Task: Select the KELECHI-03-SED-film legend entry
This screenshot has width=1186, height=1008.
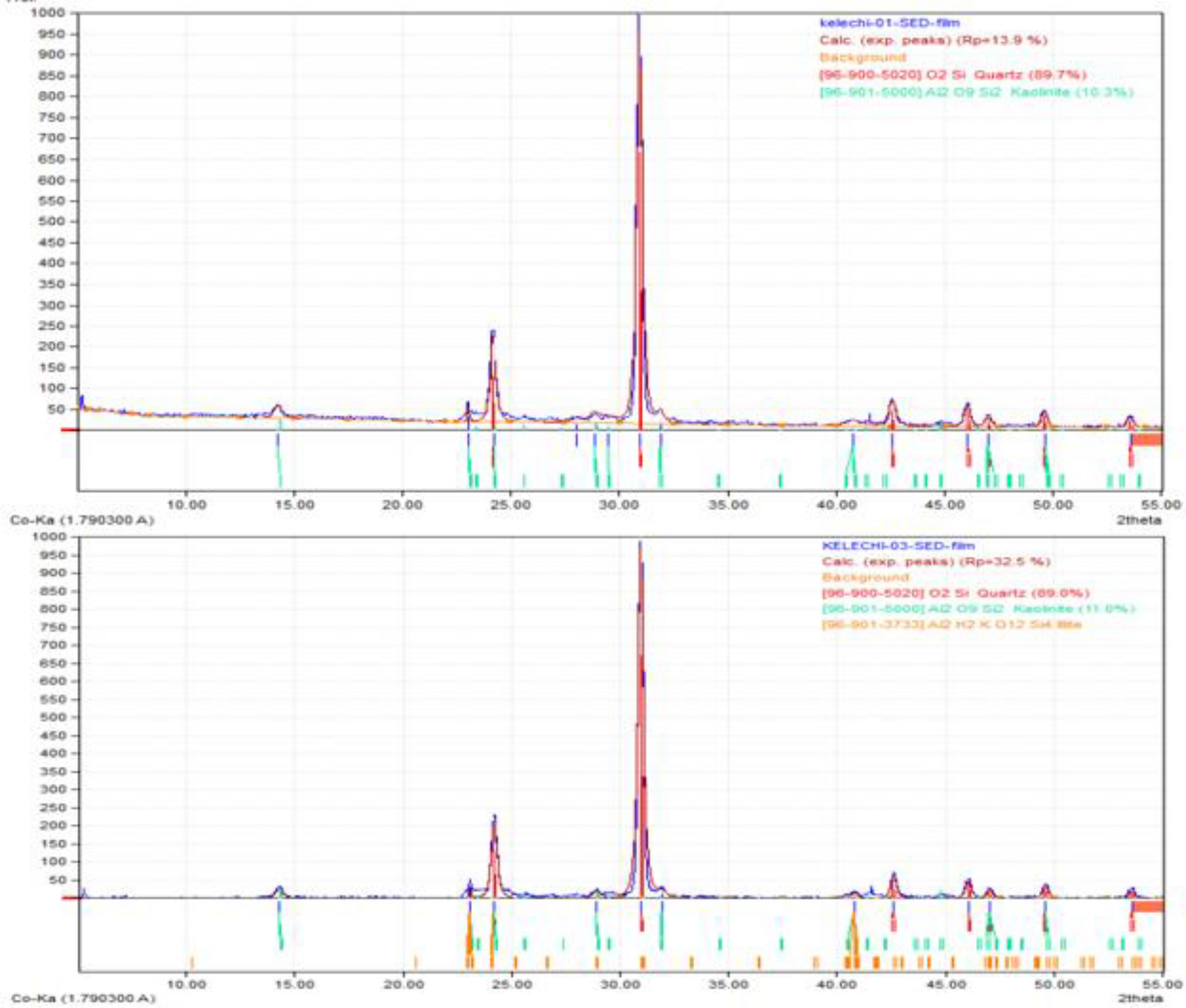Action: coord(898,546)
